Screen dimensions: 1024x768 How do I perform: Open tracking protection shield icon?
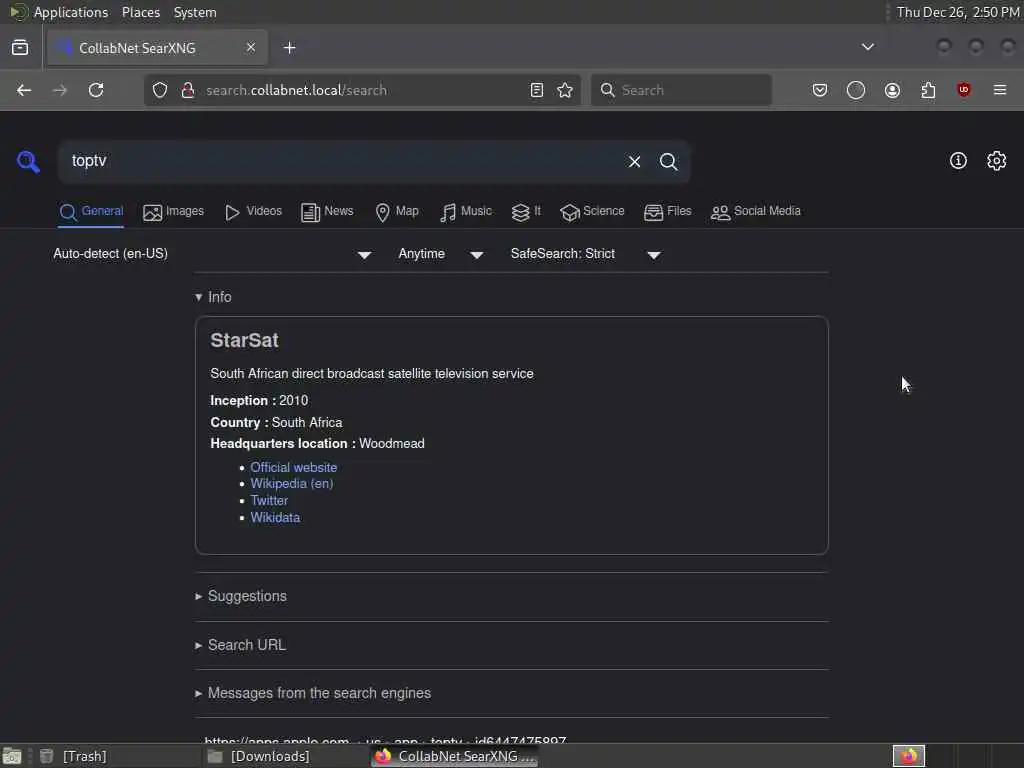tap(160, 90)
